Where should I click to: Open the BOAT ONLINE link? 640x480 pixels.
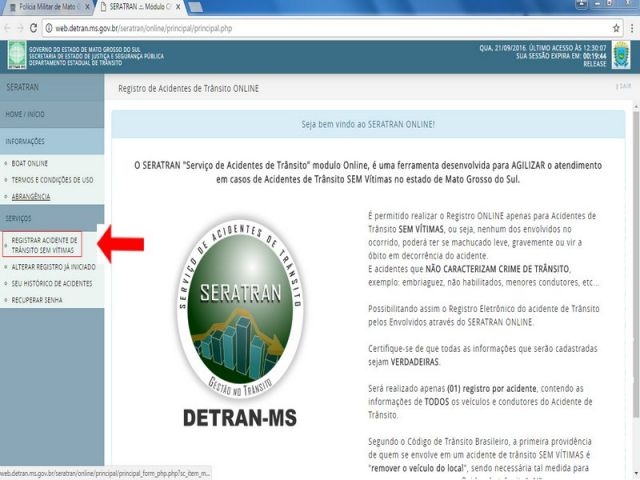[x=29, y=163]
